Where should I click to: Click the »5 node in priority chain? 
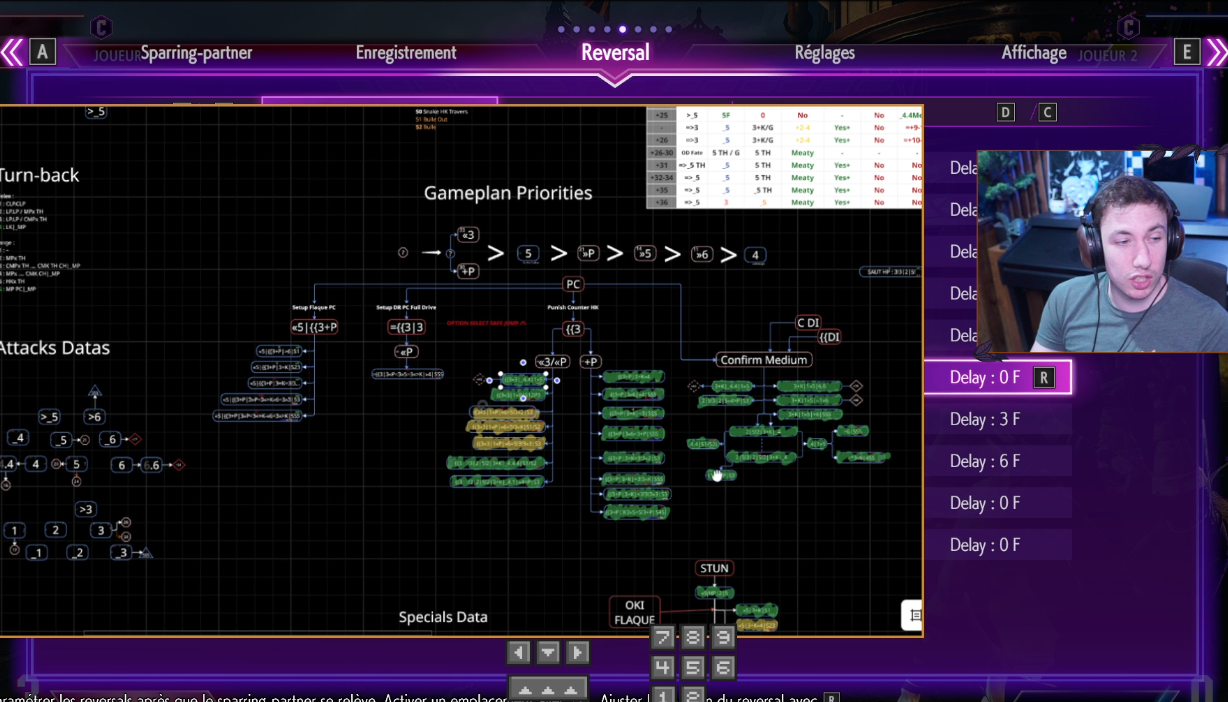pos(644,254)
